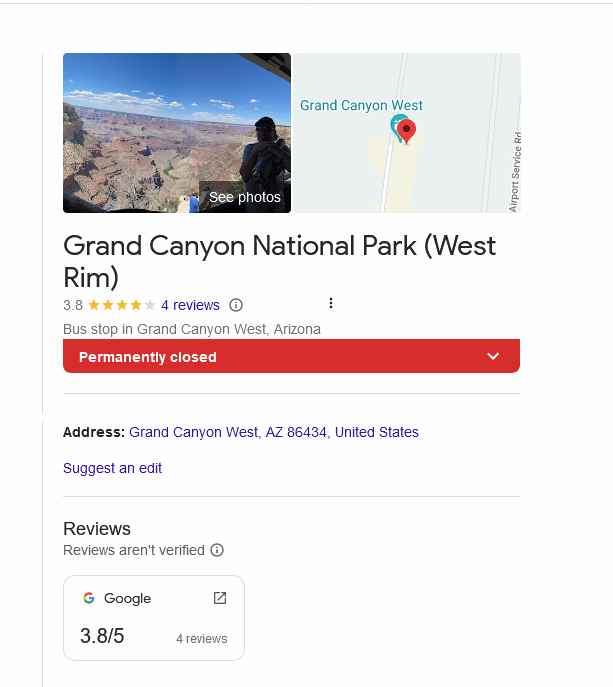Viewport: 613px width, 687px height.
Task: Open external link icon in Google card
Action: click(x=220, y=598)
